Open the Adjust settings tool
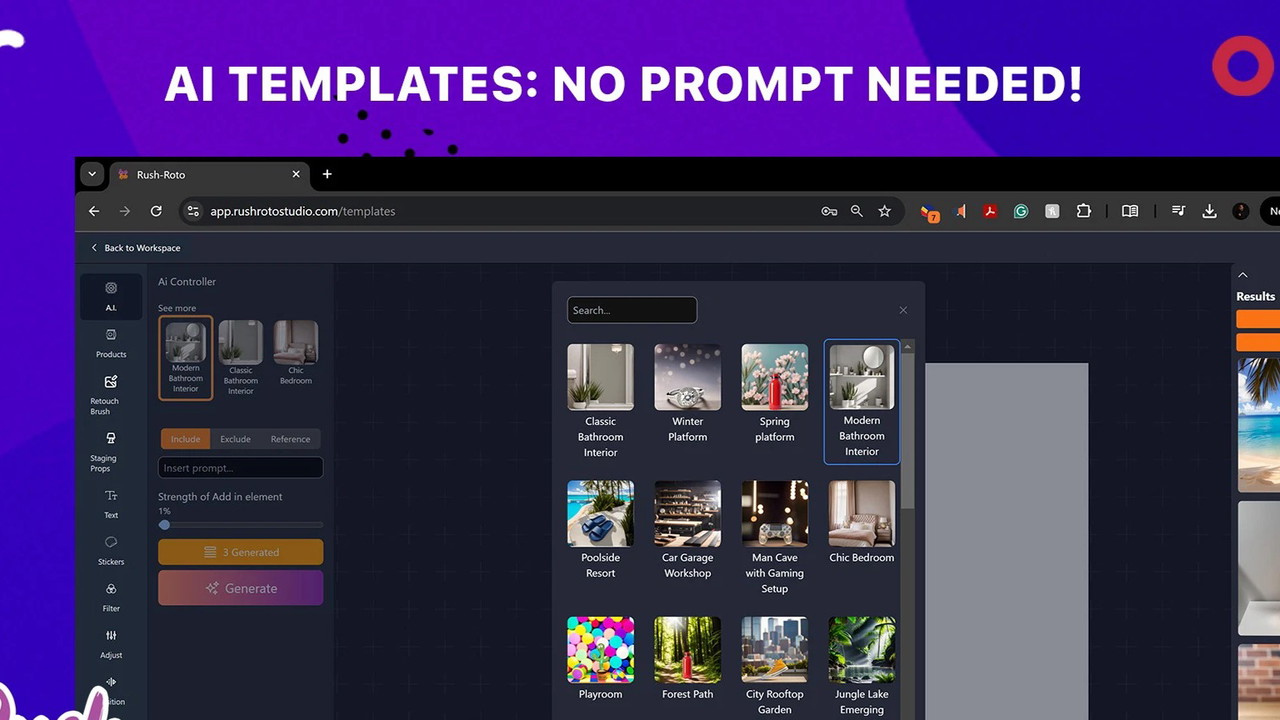This screenshot has height=720, width=1280. pyautogui.click(x=111, y=643)
